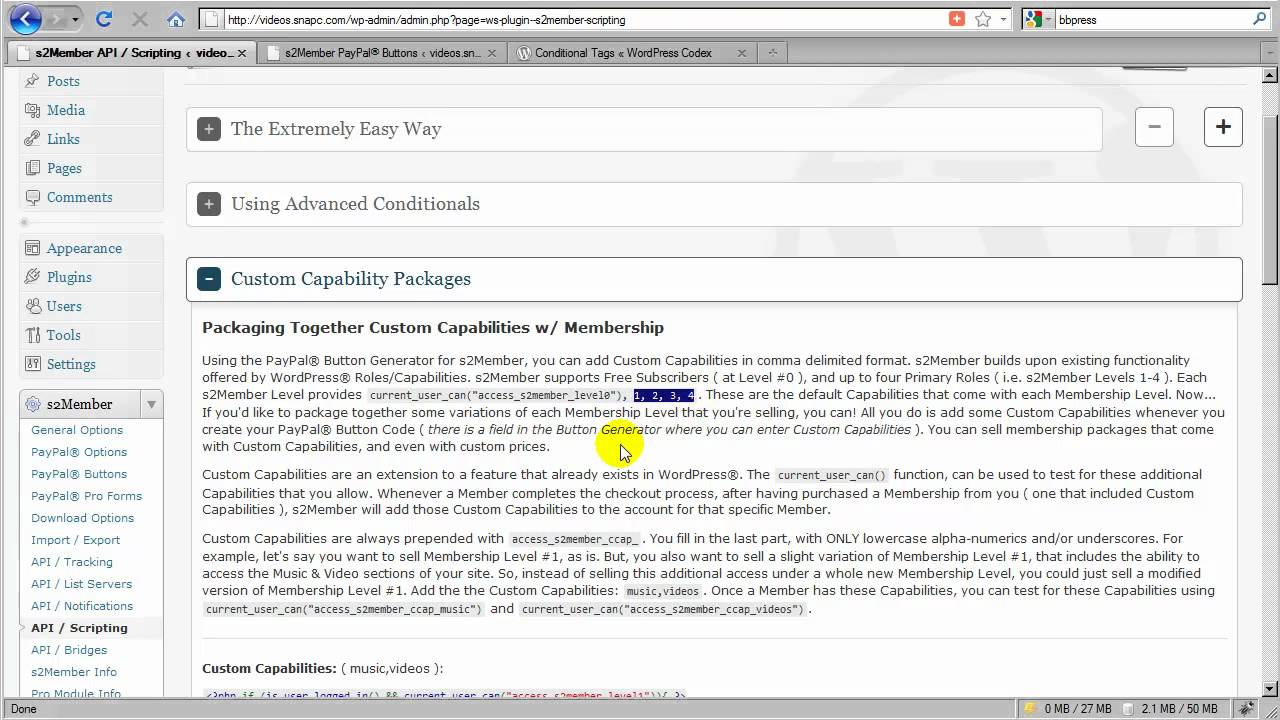Open the red plus feed icon in address bar
This screenshot has height=720, width=1280.
click(957, 19)
